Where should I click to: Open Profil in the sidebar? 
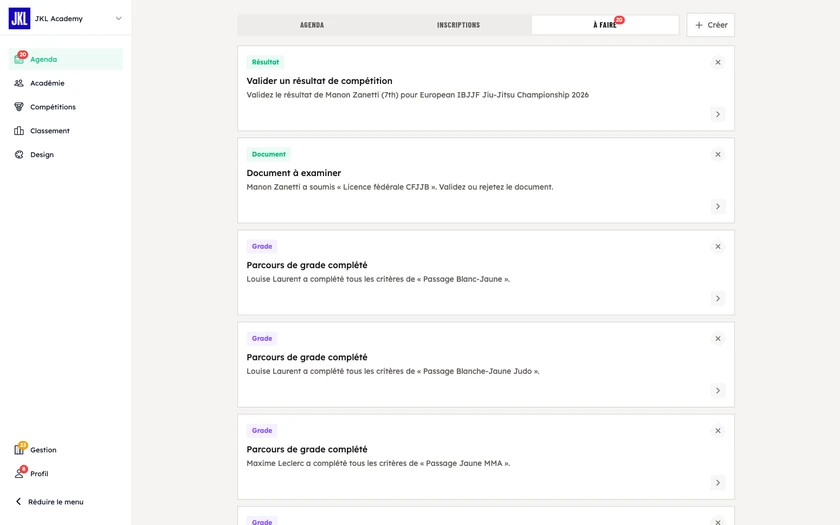click(66, 474)
